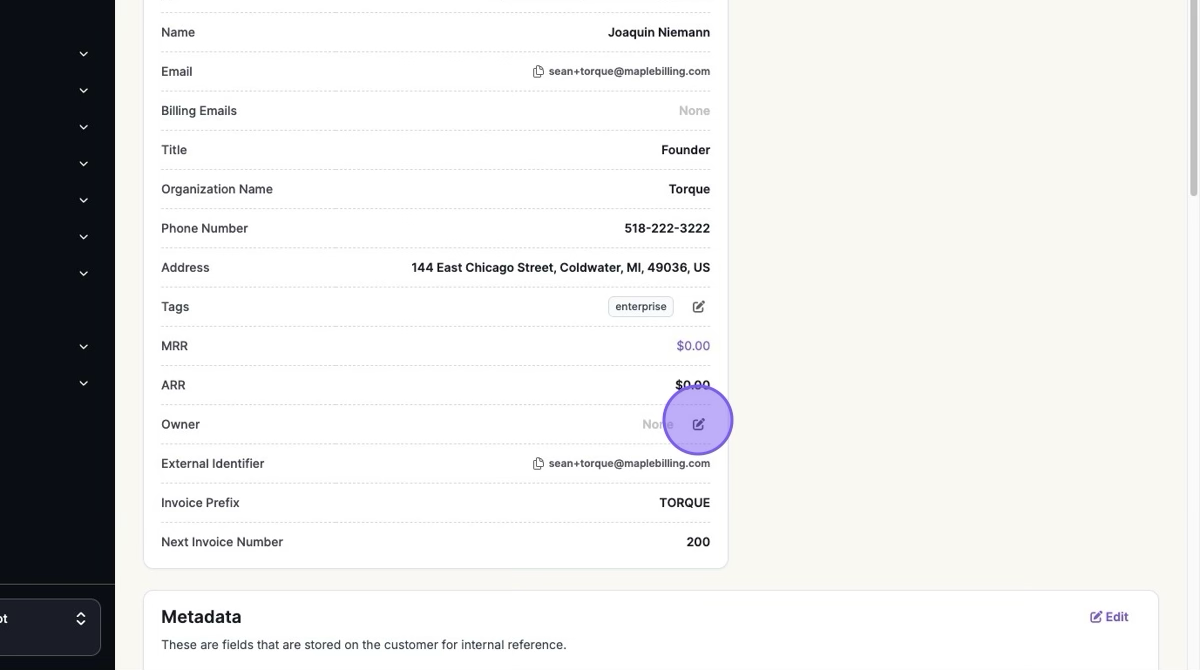
Task: Expand sidebar chevron level with MRR row
Action: click(x=84, y=347)
